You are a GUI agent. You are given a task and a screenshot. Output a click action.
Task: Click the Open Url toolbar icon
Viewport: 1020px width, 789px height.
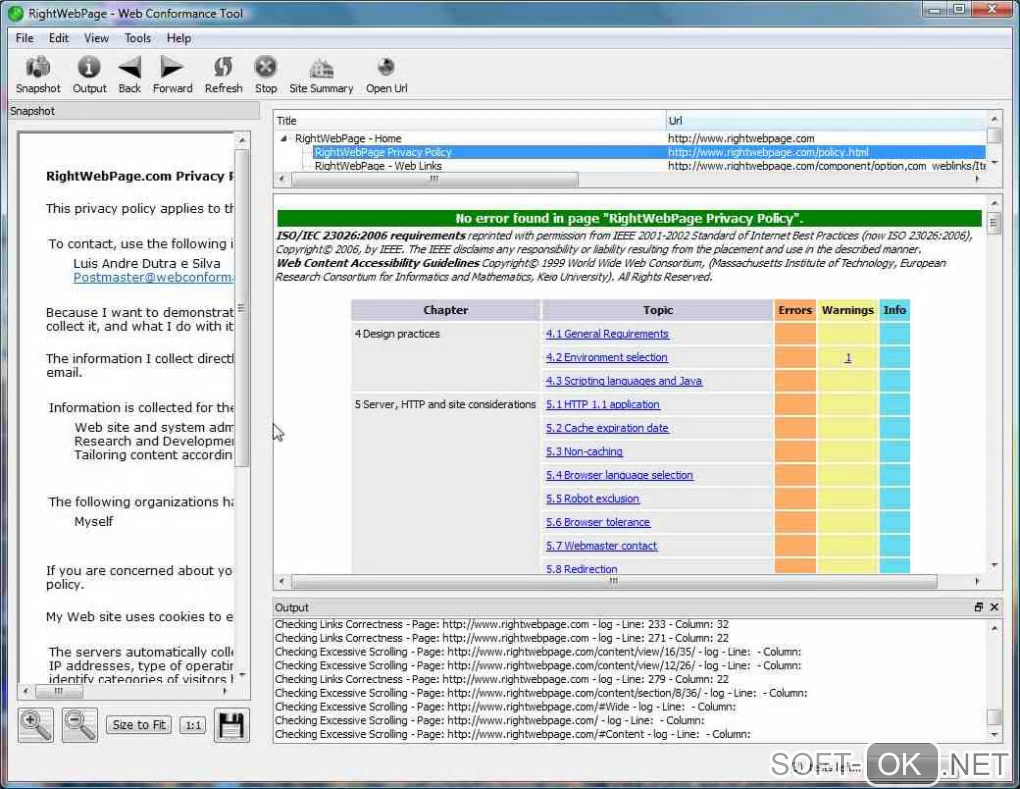tap(386, 68)
